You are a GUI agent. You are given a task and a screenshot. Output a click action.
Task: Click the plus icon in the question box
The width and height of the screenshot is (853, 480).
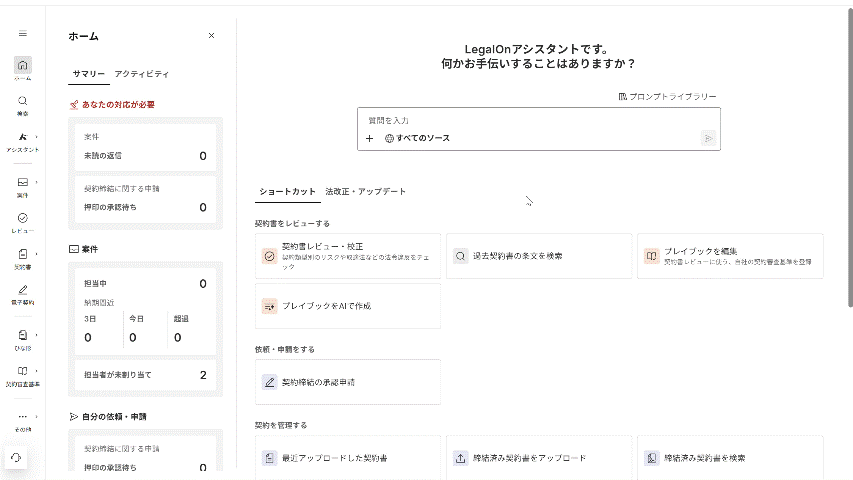tap(369, 138)
